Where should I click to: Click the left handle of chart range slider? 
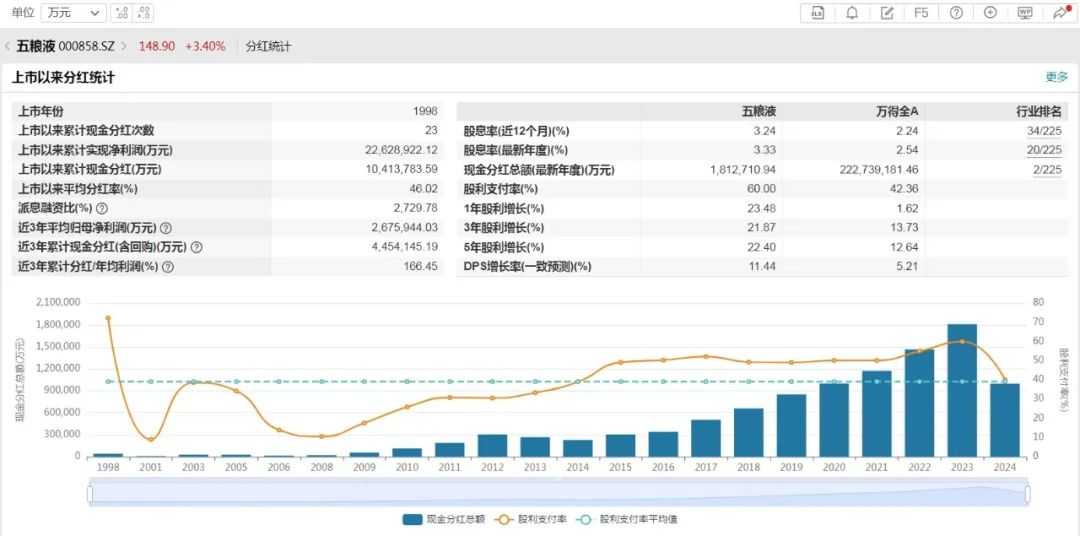pos(90,493)
